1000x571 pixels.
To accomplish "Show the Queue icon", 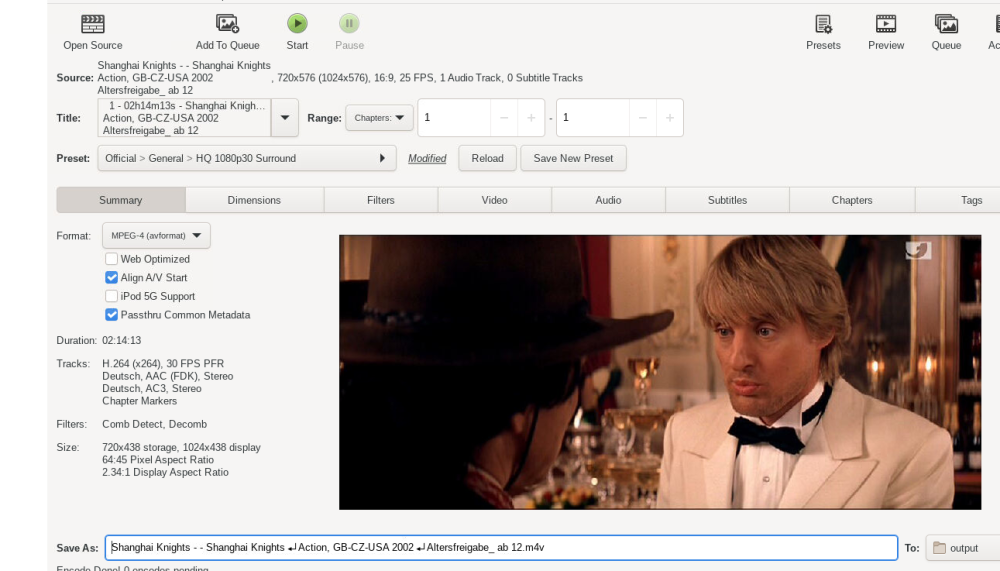I will [x=946, y=24].
